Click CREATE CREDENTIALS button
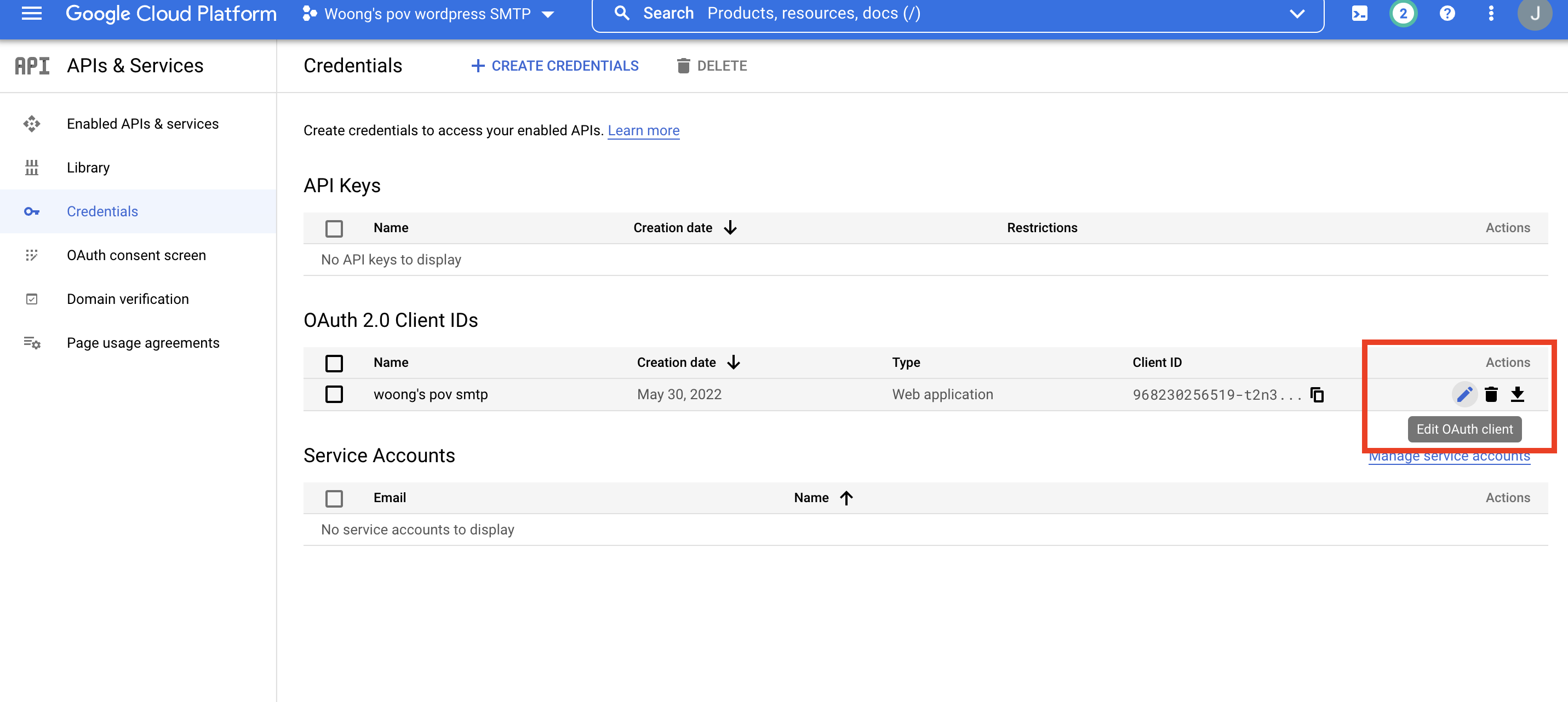1568x702 pixels. pos(555,66)
